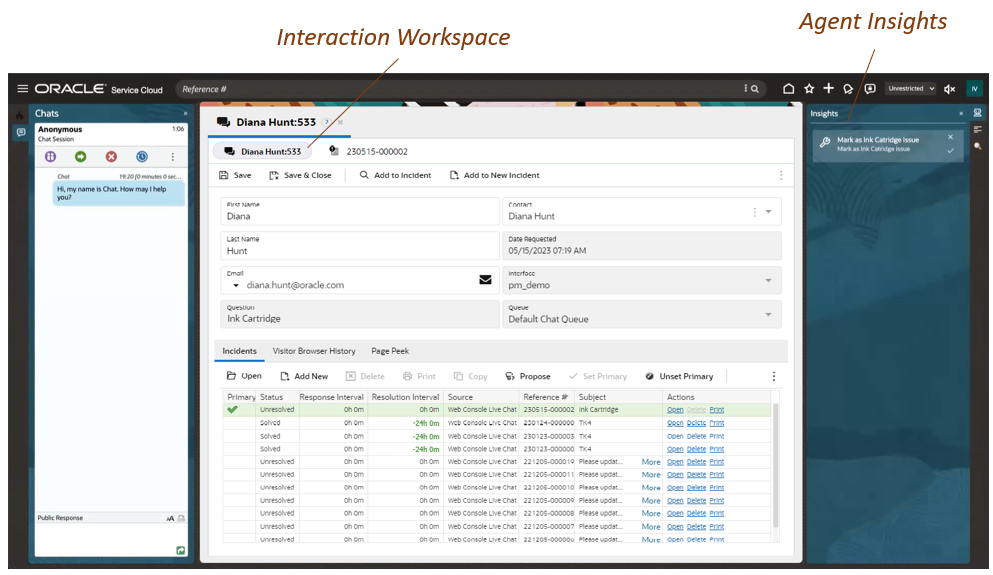Viewport: 993px width, 575px height.
Task: Expand the Interface pm_demo dropdown
Action: click(768, 280)
